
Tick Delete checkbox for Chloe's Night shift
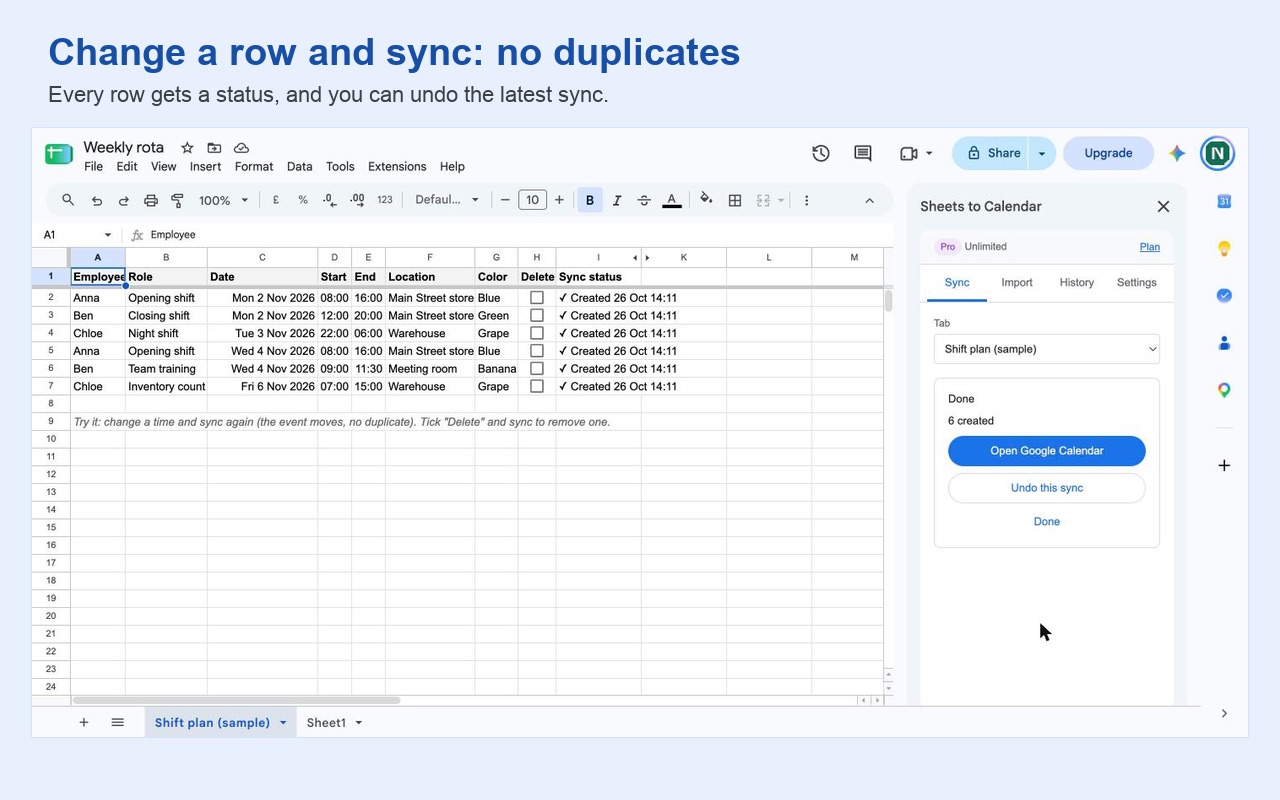tap(537, 333)
